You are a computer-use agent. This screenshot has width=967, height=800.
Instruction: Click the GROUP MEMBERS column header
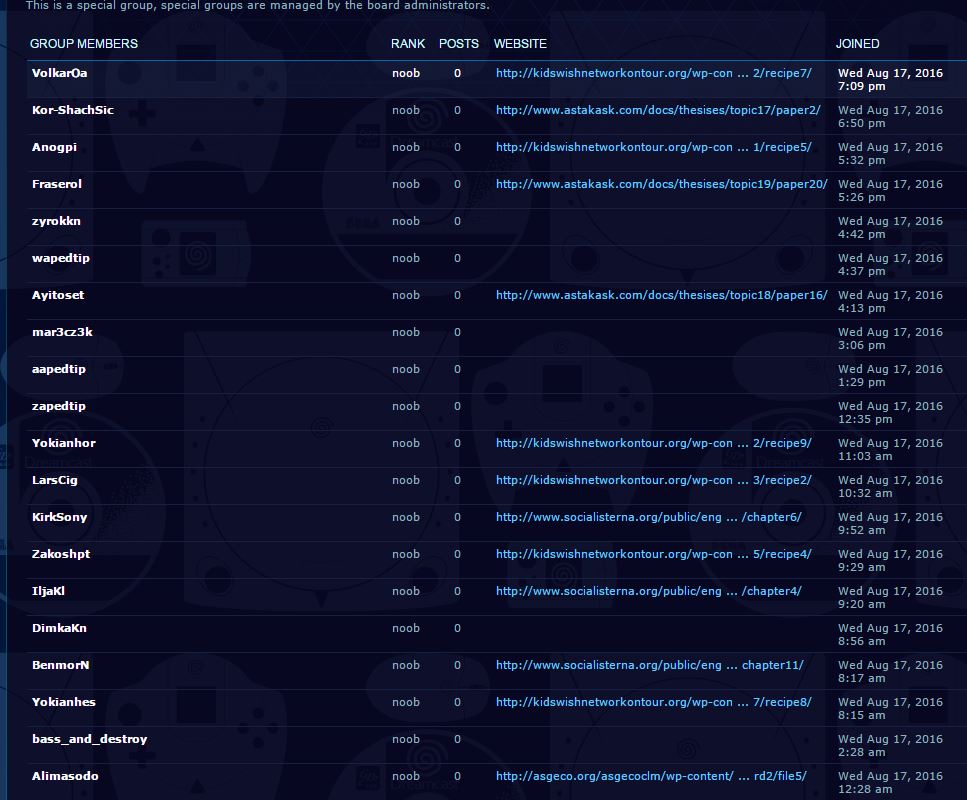(x=84, y=44)
